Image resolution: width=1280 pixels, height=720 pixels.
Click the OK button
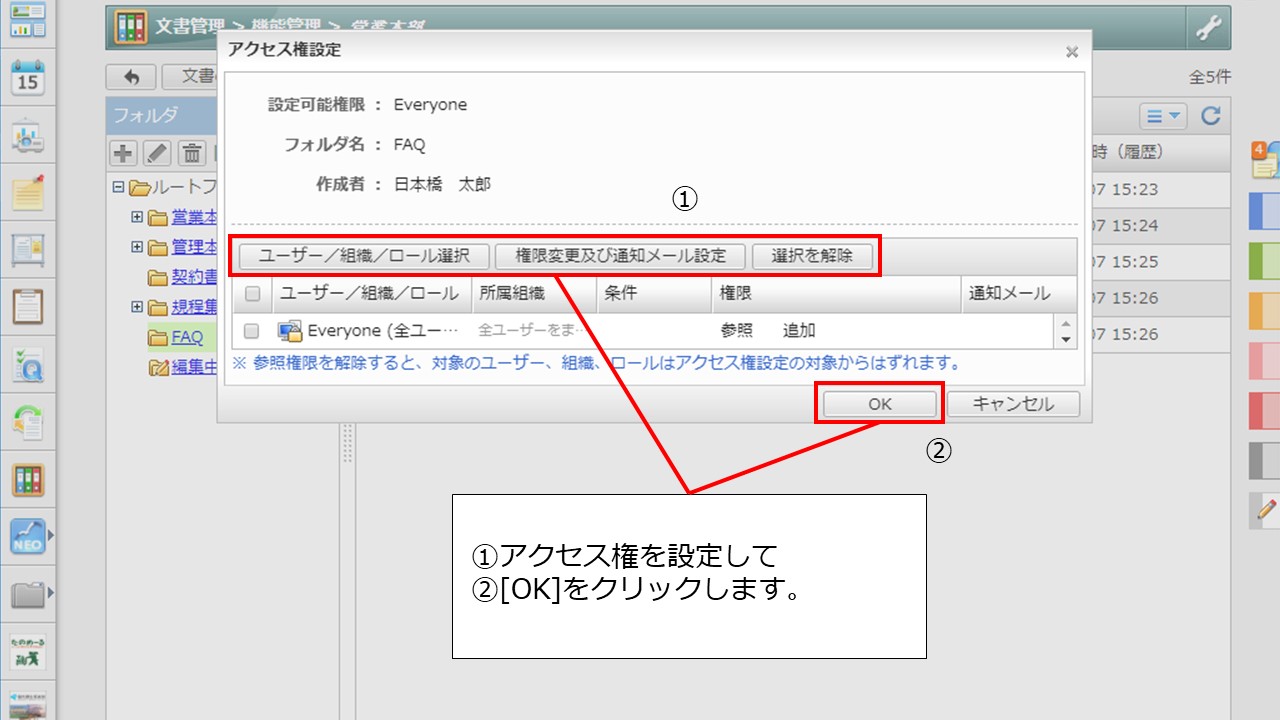[879, 404]
